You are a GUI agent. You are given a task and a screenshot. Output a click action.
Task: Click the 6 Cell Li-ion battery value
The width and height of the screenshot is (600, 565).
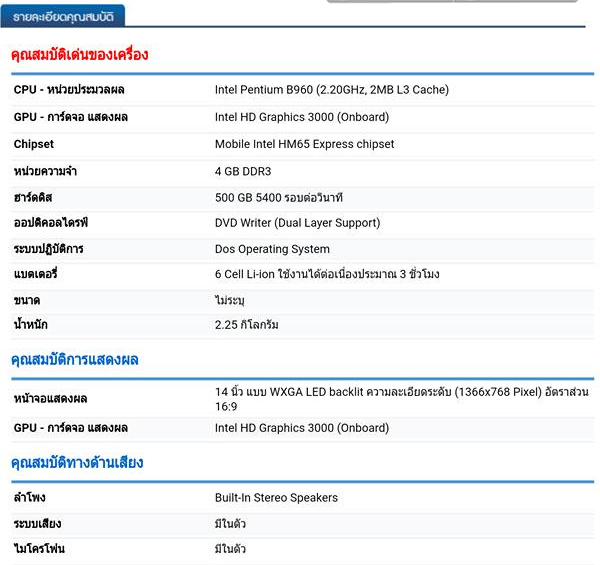coord(327,274)
